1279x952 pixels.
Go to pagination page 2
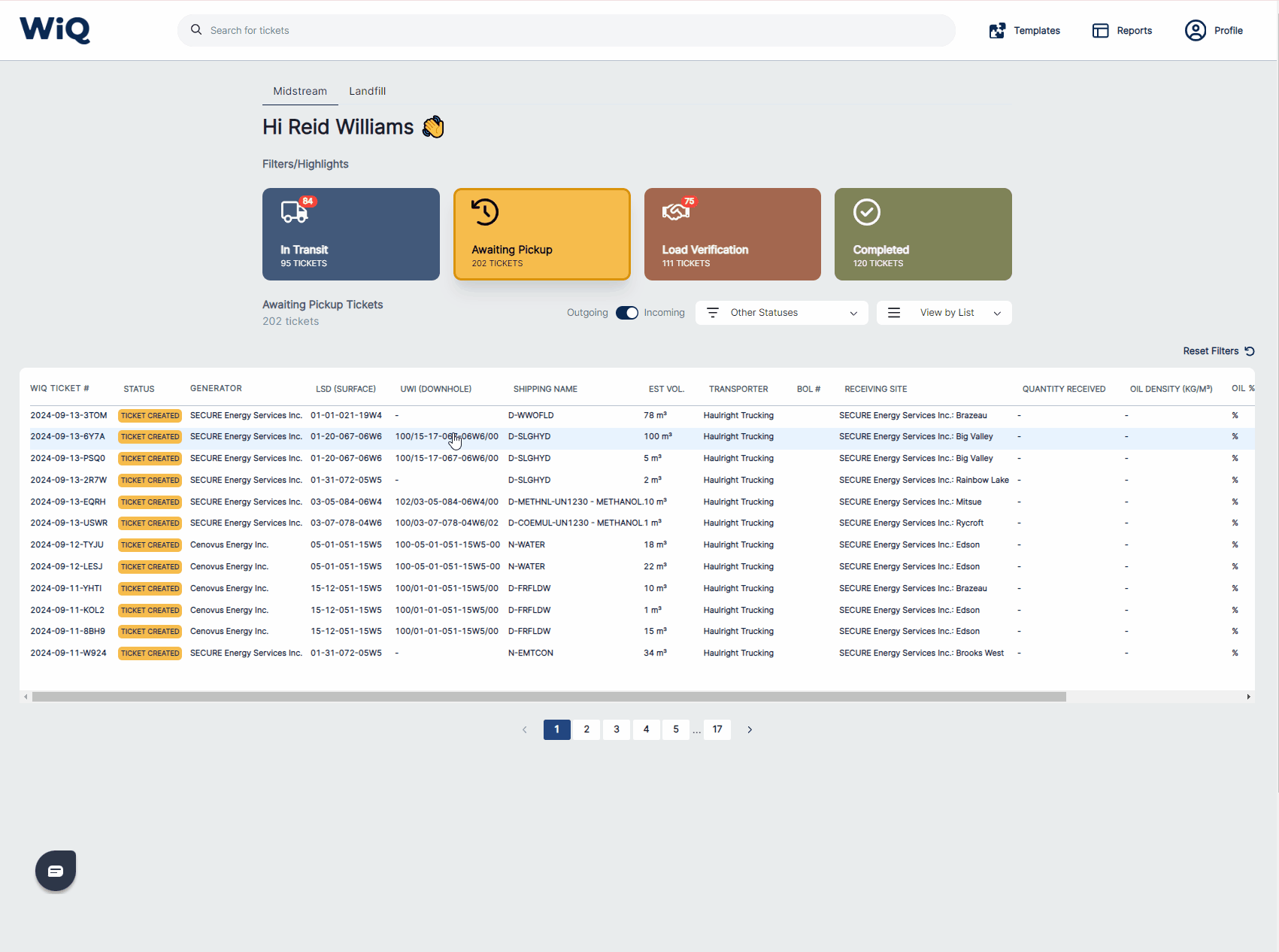[x=586, y=729]
